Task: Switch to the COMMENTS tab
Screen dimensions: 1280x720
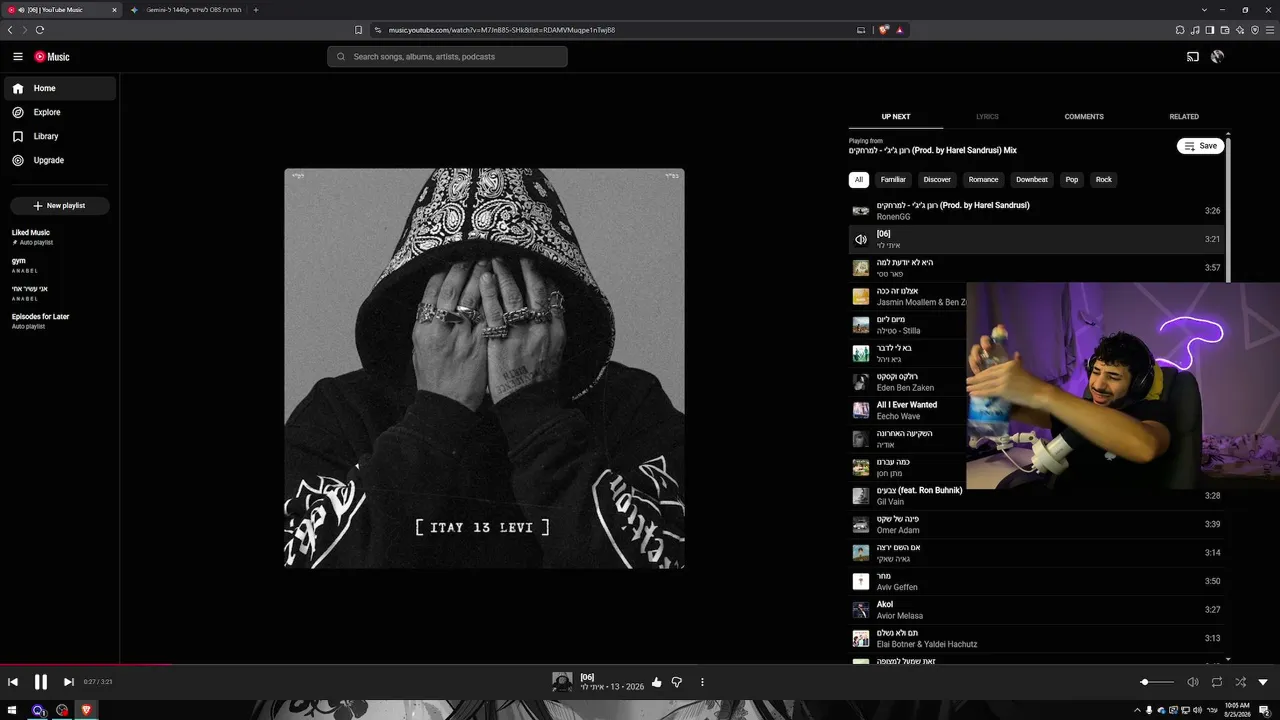Action: [1084, 117]
